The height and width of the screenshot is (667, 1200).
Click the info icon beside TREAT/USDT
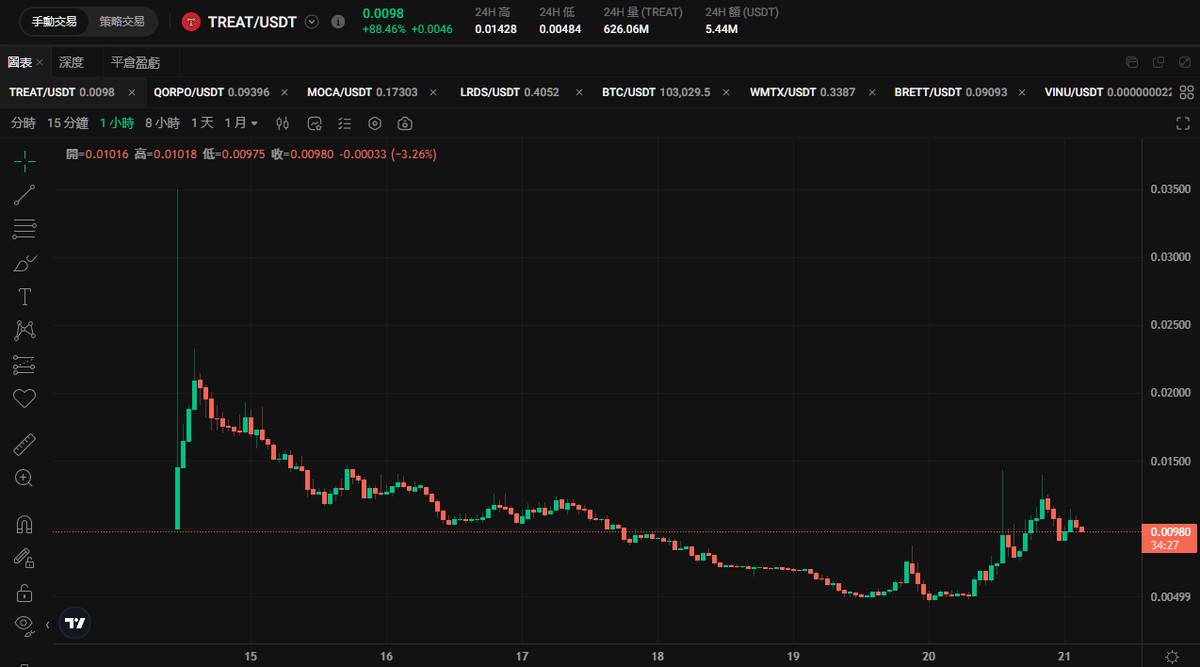point(338,21)
